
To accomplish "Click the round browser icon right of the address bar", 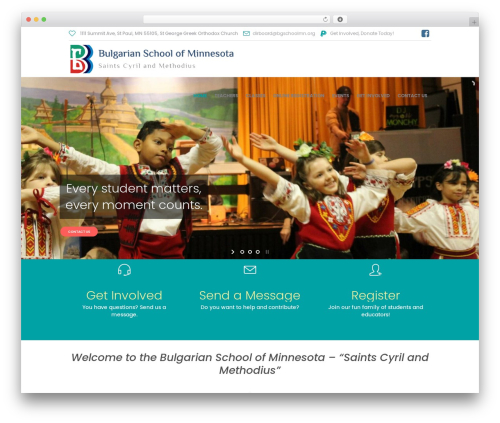I will click(x=340, y=19).
